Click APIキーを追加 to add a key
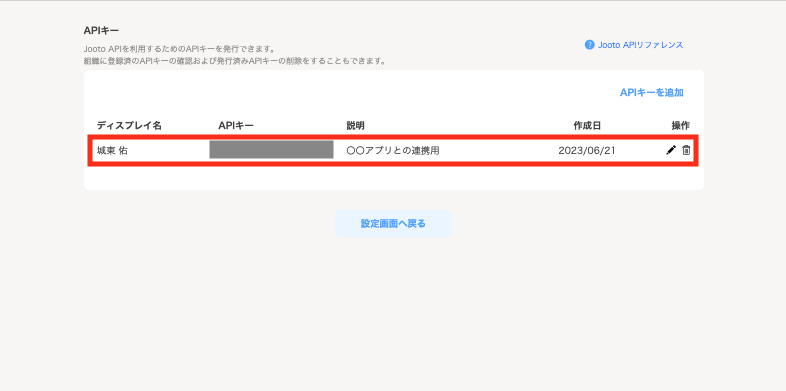Image resolution: width=786 pixels, height=391 pixels. [652, 92]
